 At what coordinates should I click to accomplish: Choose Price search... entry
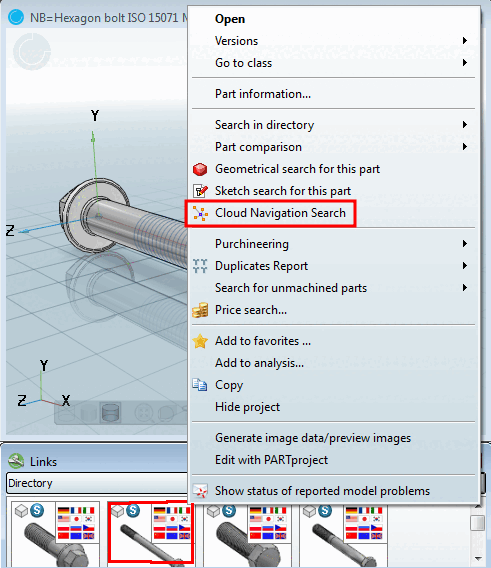coord(251,310)
